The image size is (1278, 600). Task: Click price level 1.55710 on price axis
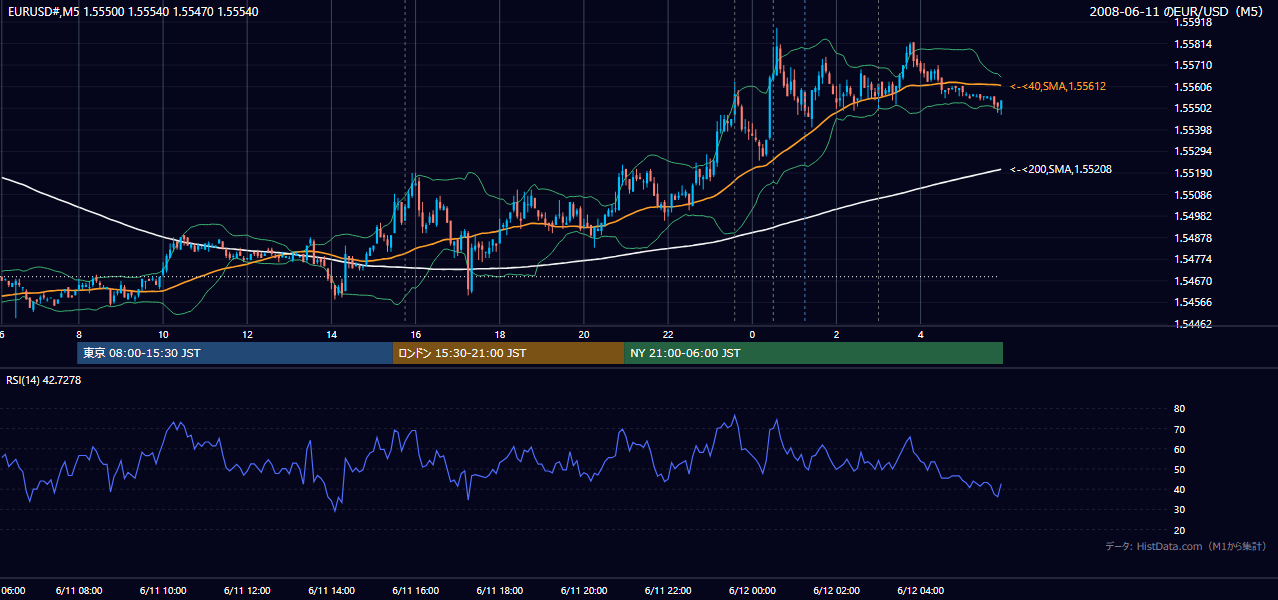pos(1193,65)
